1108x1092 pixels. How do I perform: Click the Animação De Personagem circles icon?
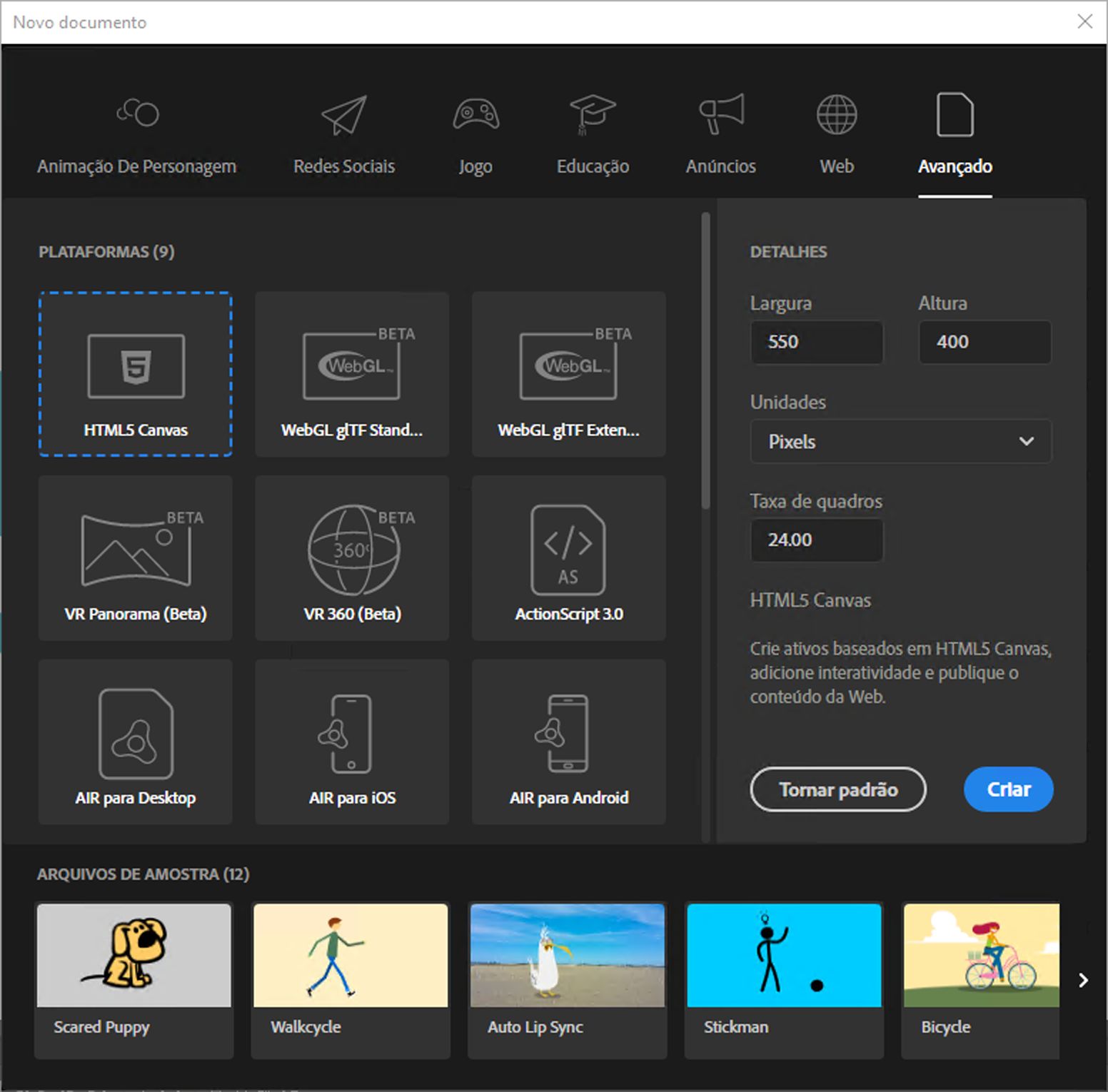point(138,113)
